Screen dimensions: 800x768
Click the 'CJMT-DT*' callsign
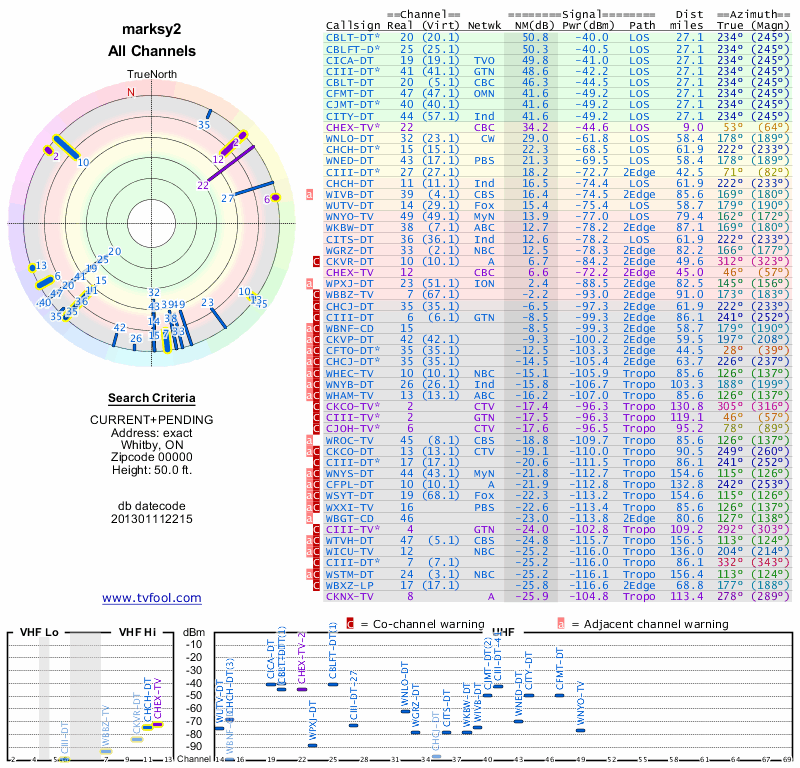(x=353, y=105)
